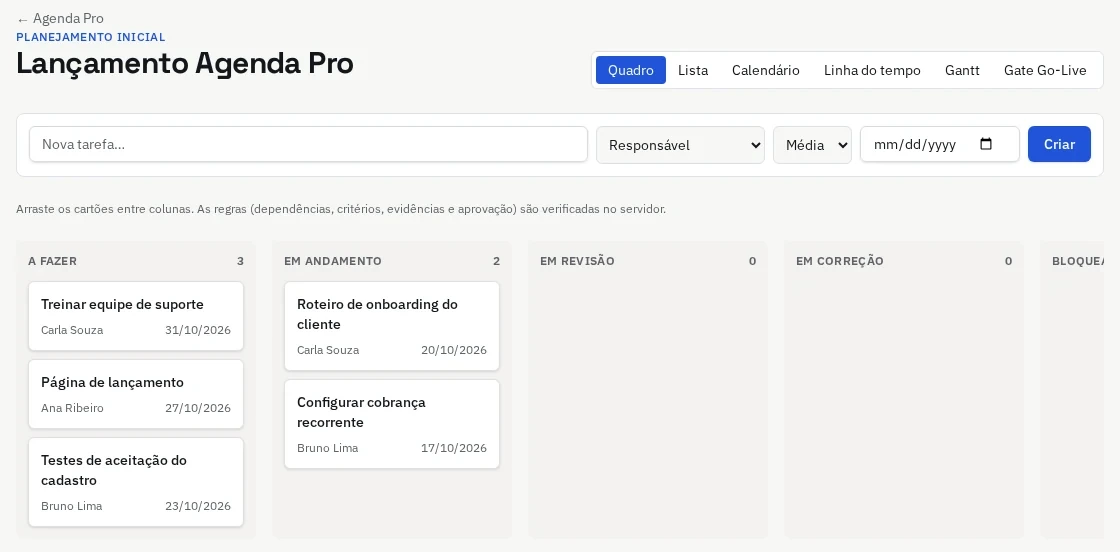
Task: Click Bruno Lima on Configurar cobrança card
Action: 328,448
